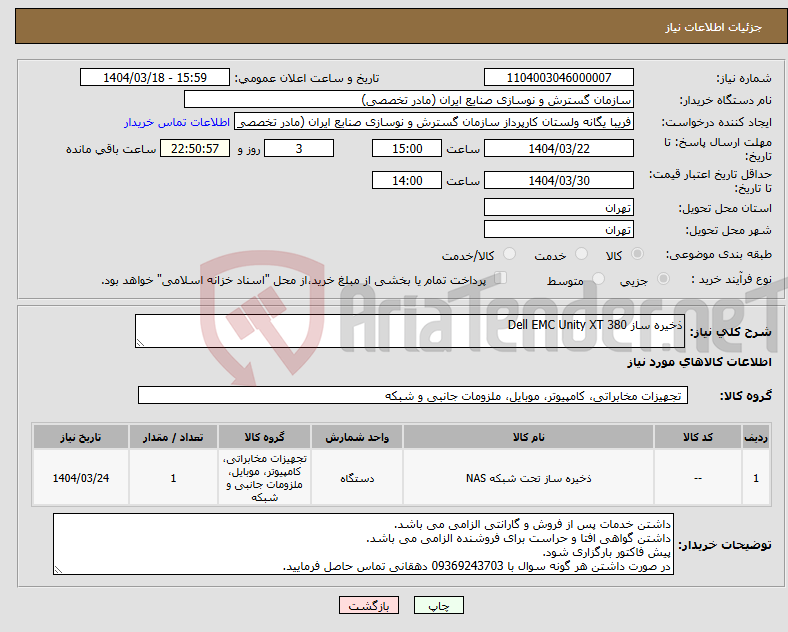Click the نام کالا column header

(x=528, y=437)
